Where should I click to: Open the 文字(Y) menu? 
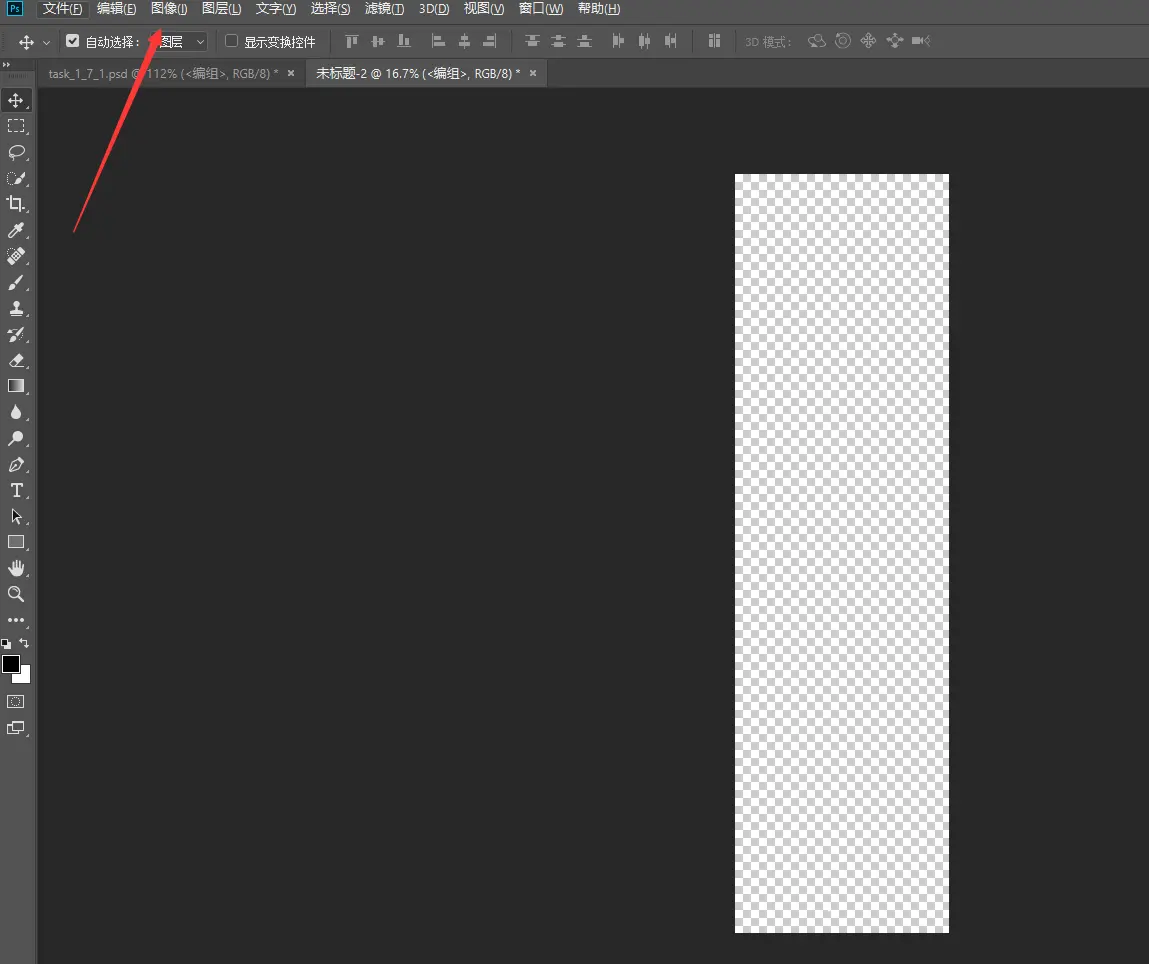coord(276,9)
